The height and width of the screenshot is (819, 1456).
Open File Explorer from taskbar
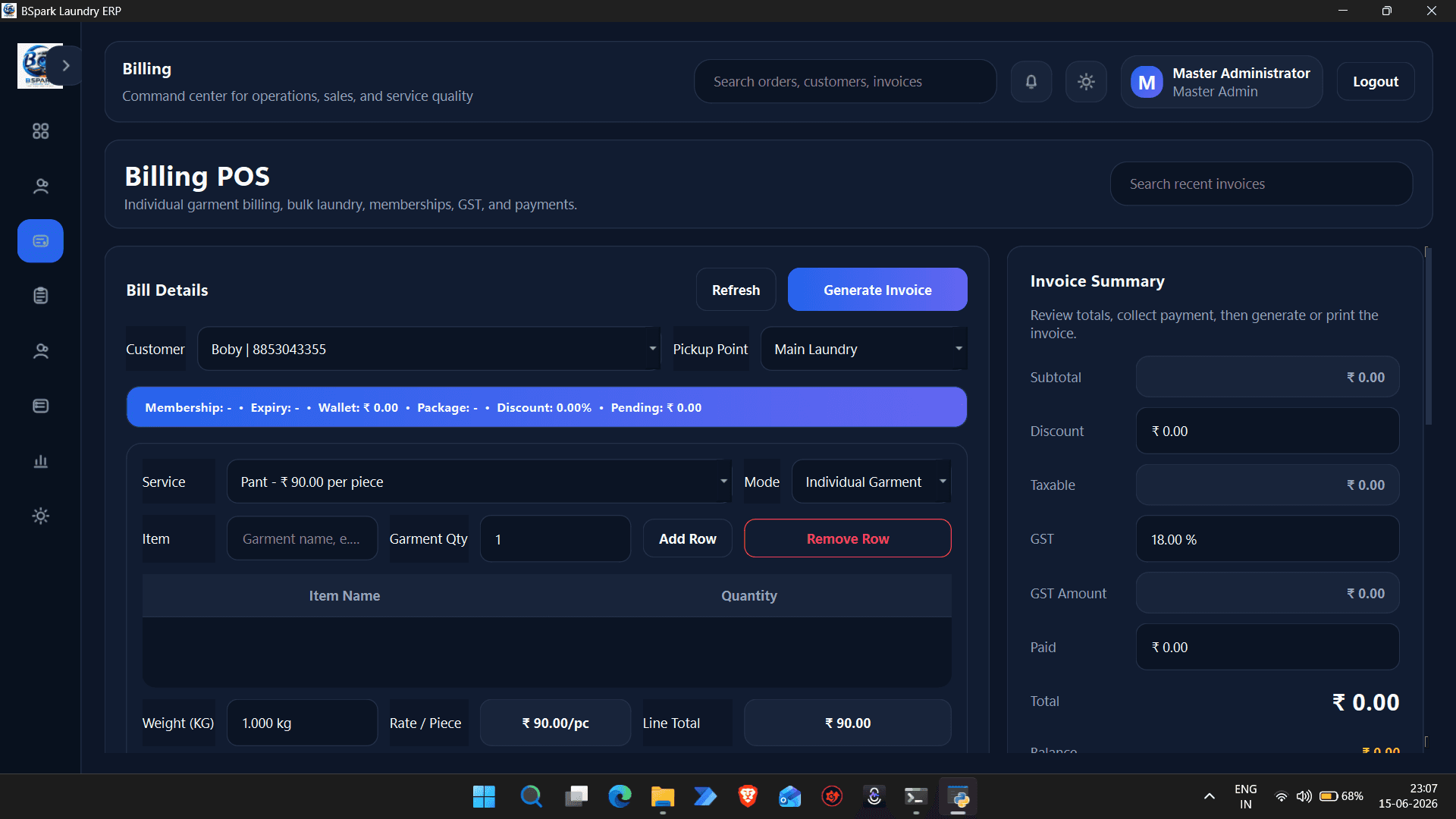pyautogui.click(x=663, y=796)
